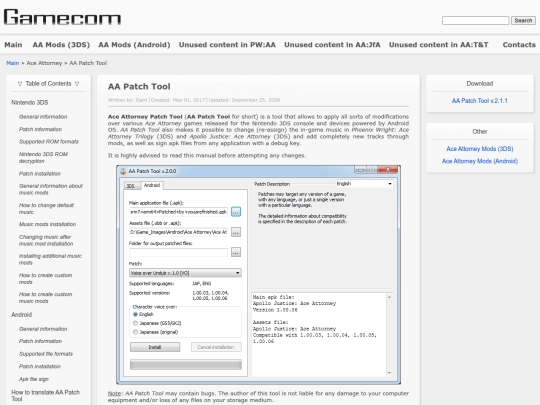The image size is (540, 405).
Task: Select Japanese (GS5/GK2) voice over option
Action: click(135, 323)
